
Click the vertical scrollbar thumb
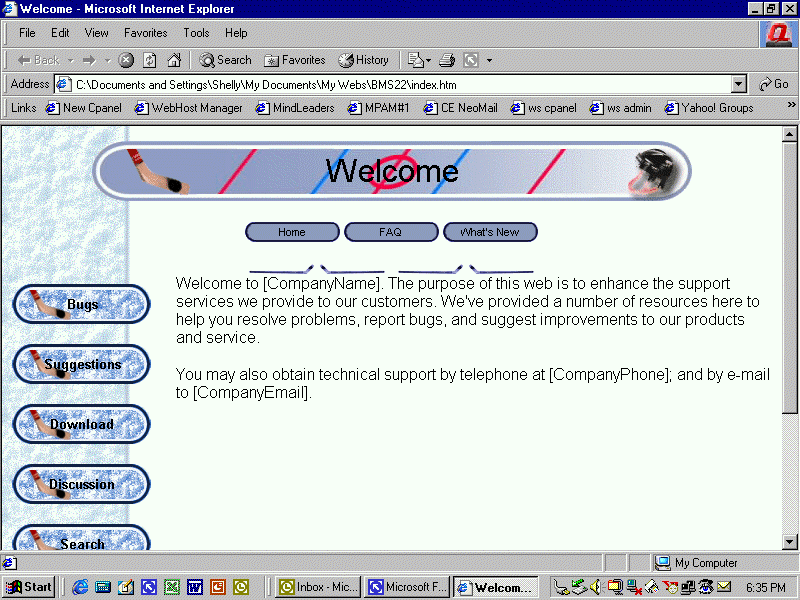[789, 278]
